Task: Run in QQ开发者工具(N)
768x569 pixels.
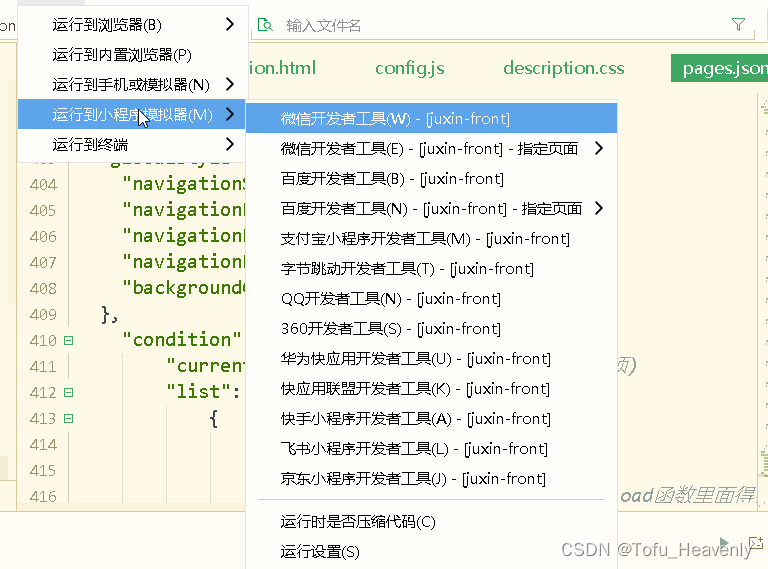Action: tap(431, 299)
